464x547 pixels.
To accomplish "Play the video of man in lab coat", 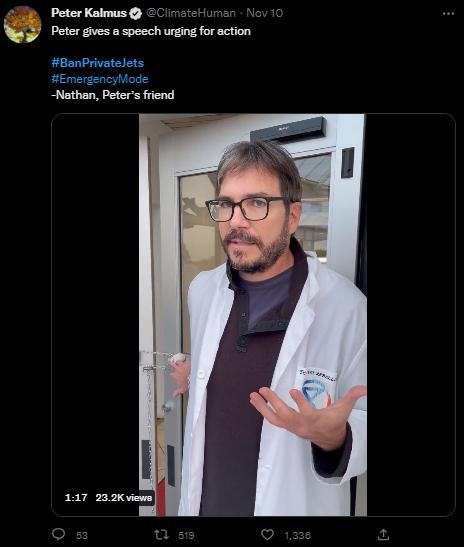I will (253, 315).
